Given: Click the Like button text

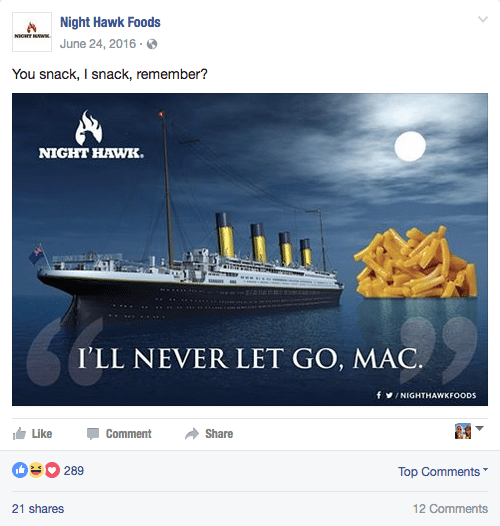Looking at the screenshot, I should pyautogui.click(x=42, y=434).
